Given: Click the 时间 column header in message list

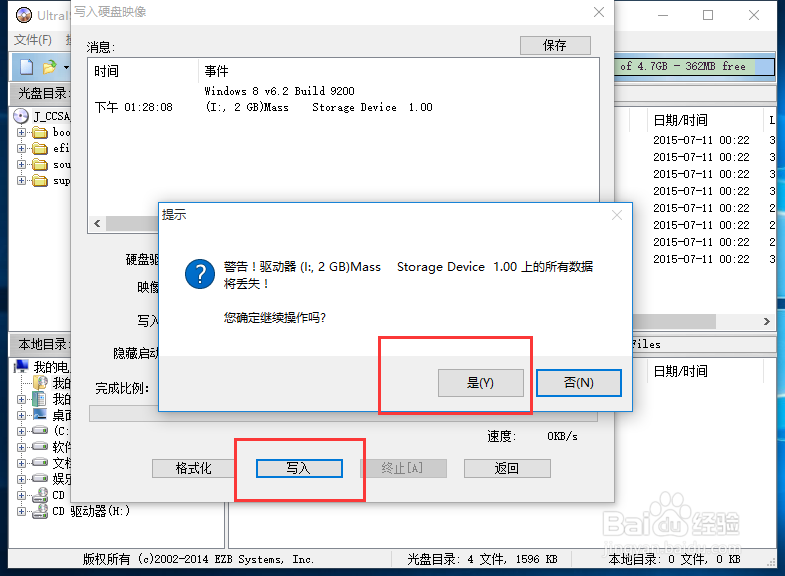Looking at the screenshot, I should 143,71.
